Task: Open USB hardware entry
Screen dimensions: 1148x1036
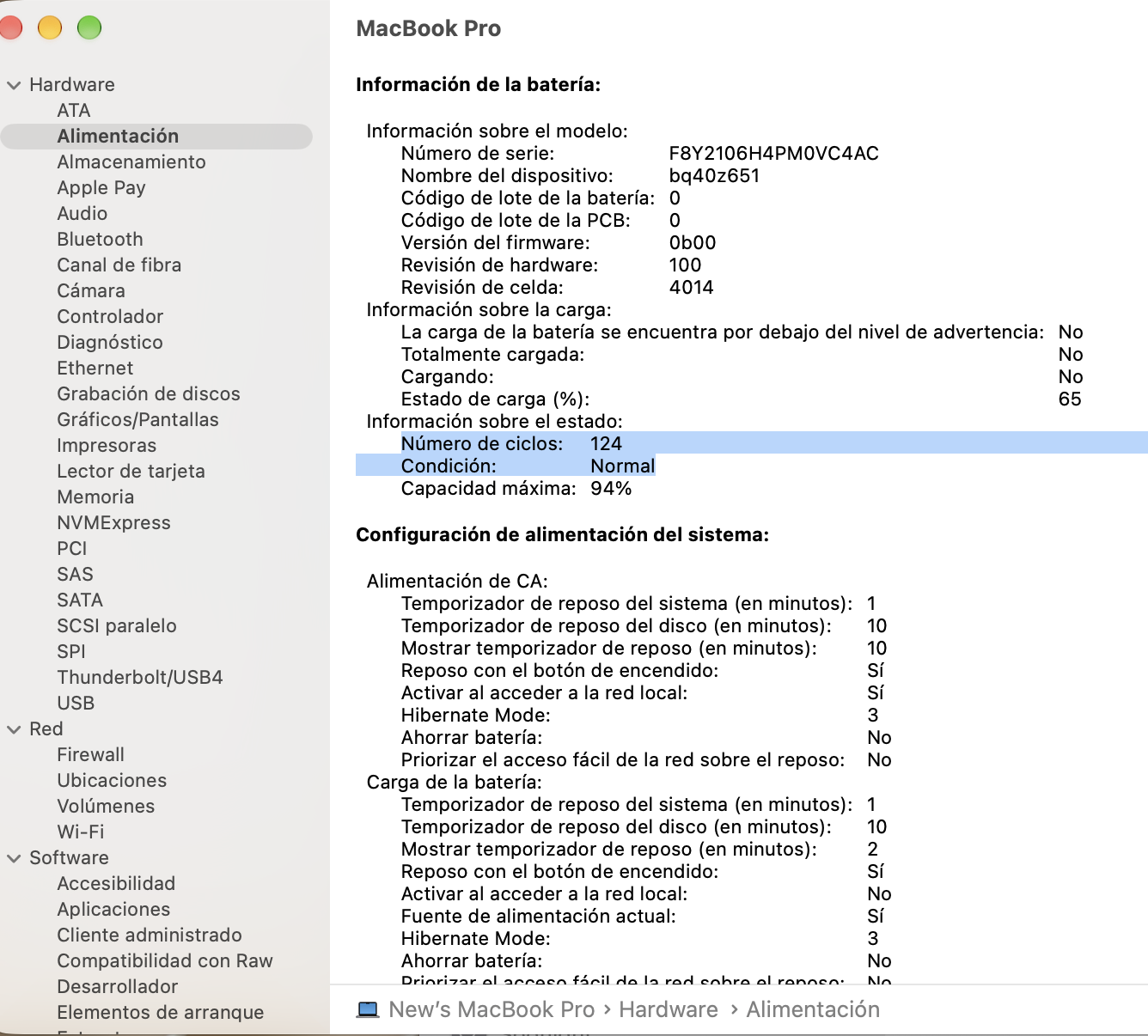Action: coord(76,703)
